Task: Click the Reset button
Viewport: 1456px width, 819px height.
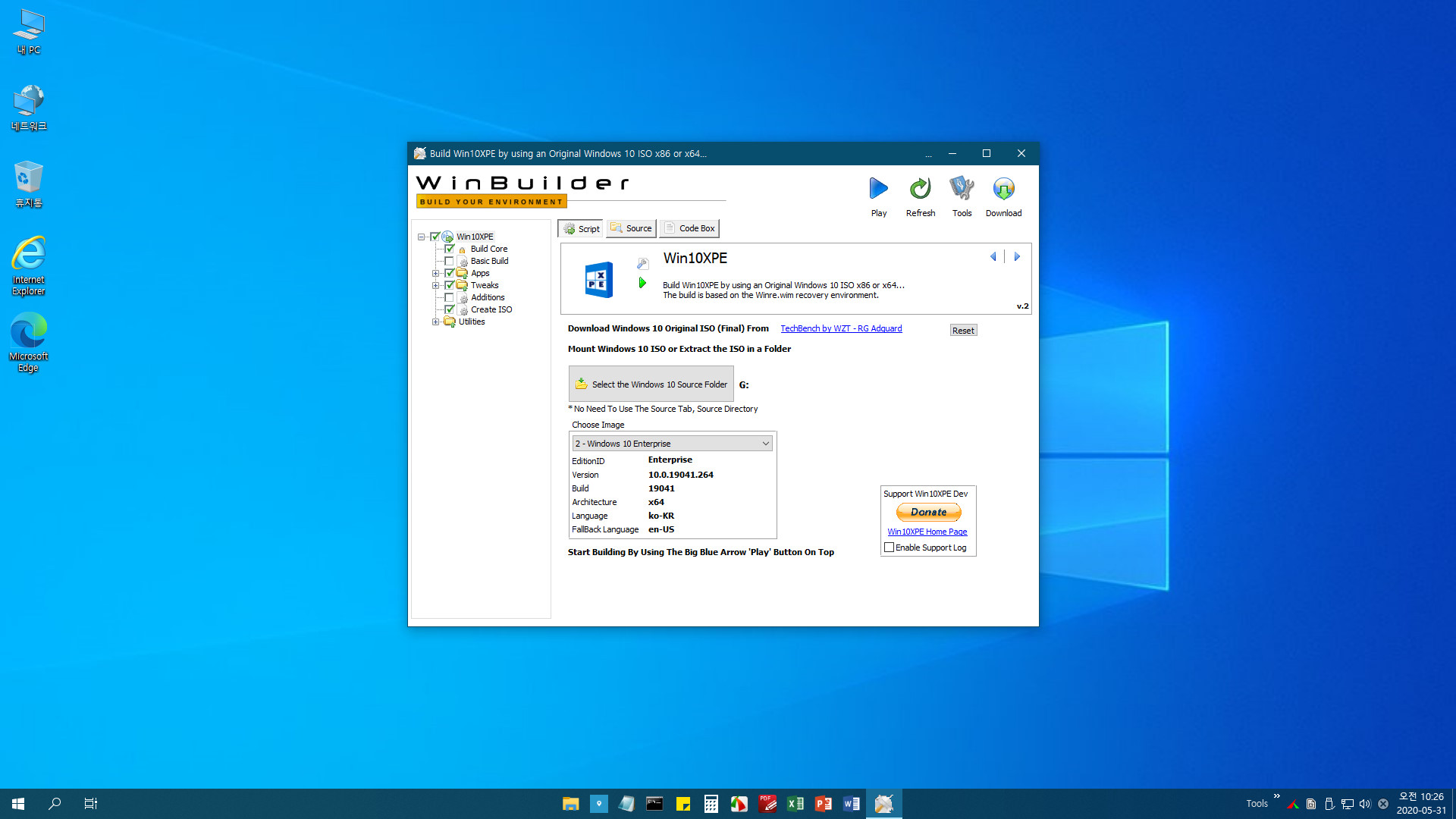Action: click(x=963, y=330)
